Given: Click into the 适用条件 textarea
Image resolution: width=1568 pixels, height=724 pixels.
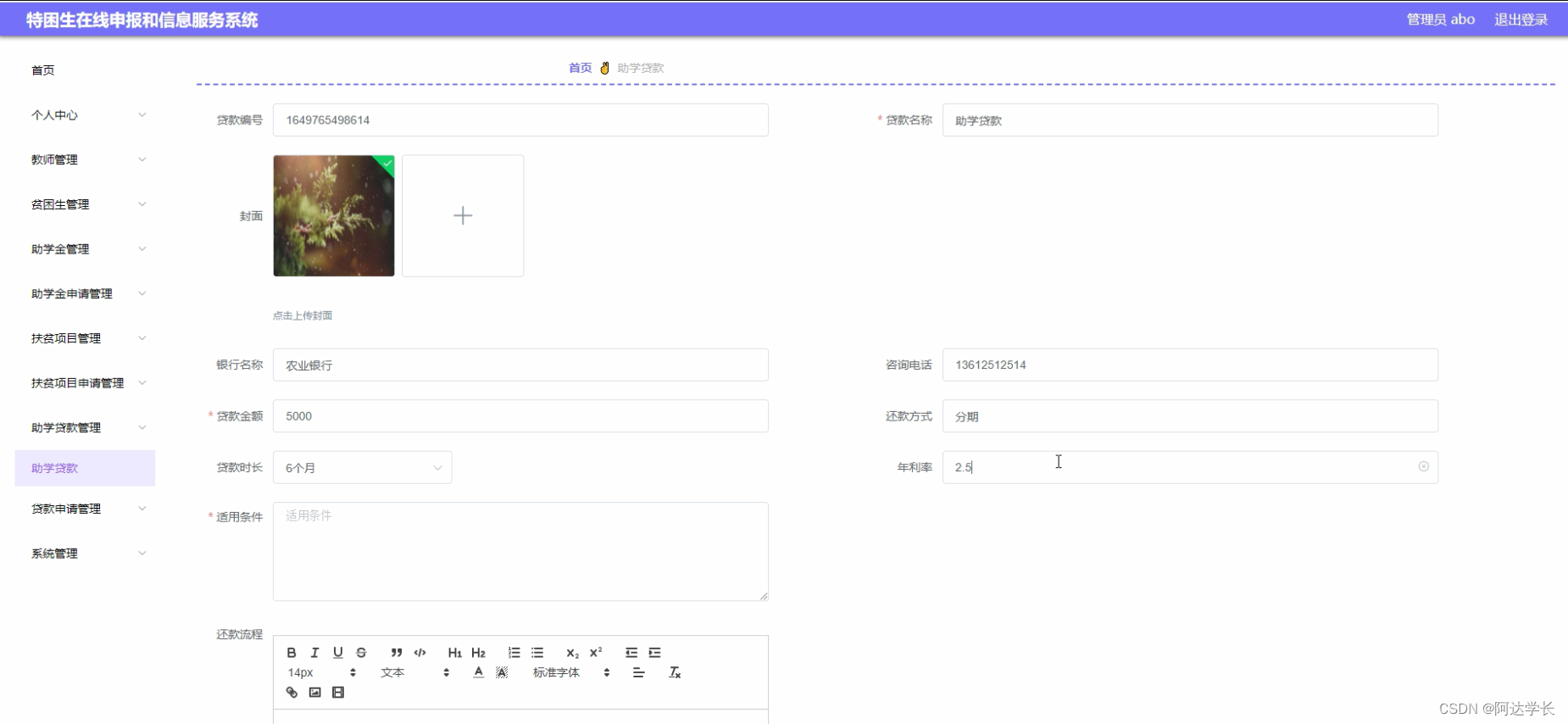Looking at the screenshot, I should (x=520, y=551).
